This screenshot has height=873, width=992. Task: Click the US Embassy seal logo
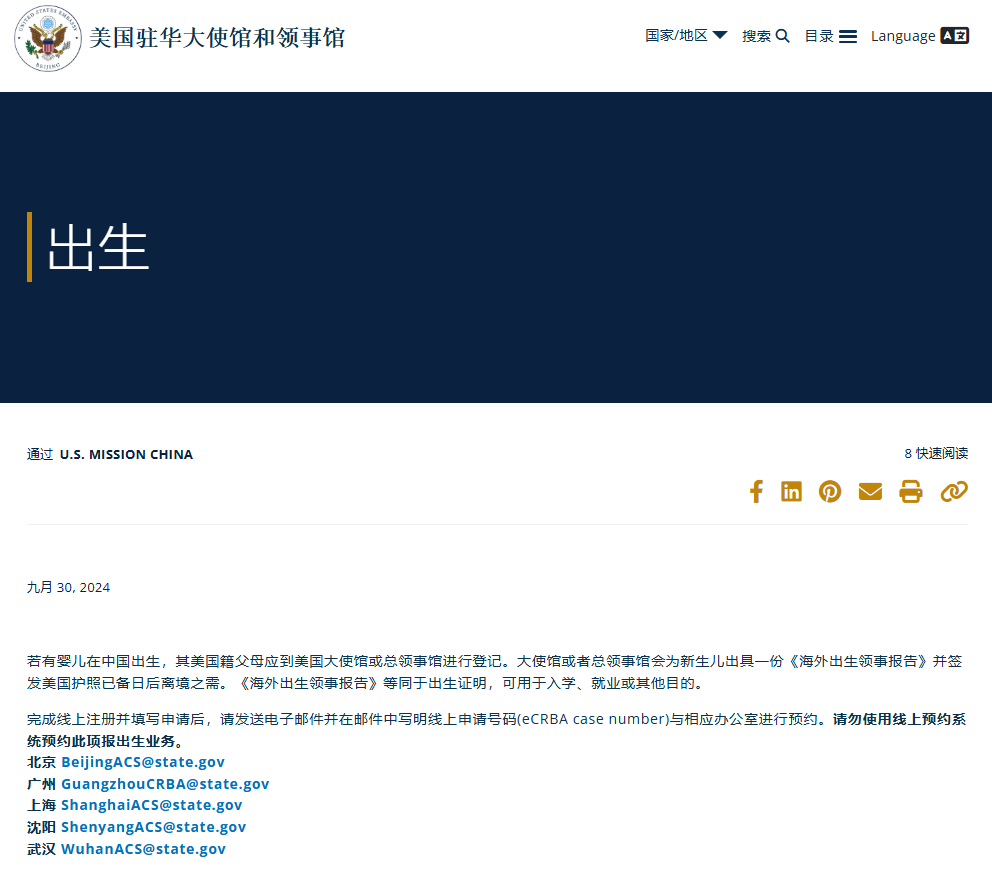(x=48, y=38)
